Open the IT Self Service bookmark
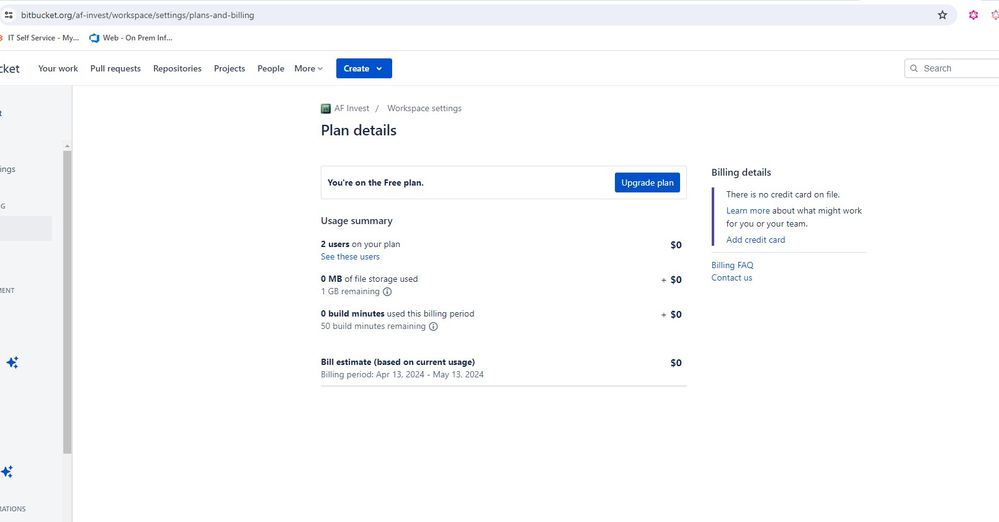 tap(40, 38)
